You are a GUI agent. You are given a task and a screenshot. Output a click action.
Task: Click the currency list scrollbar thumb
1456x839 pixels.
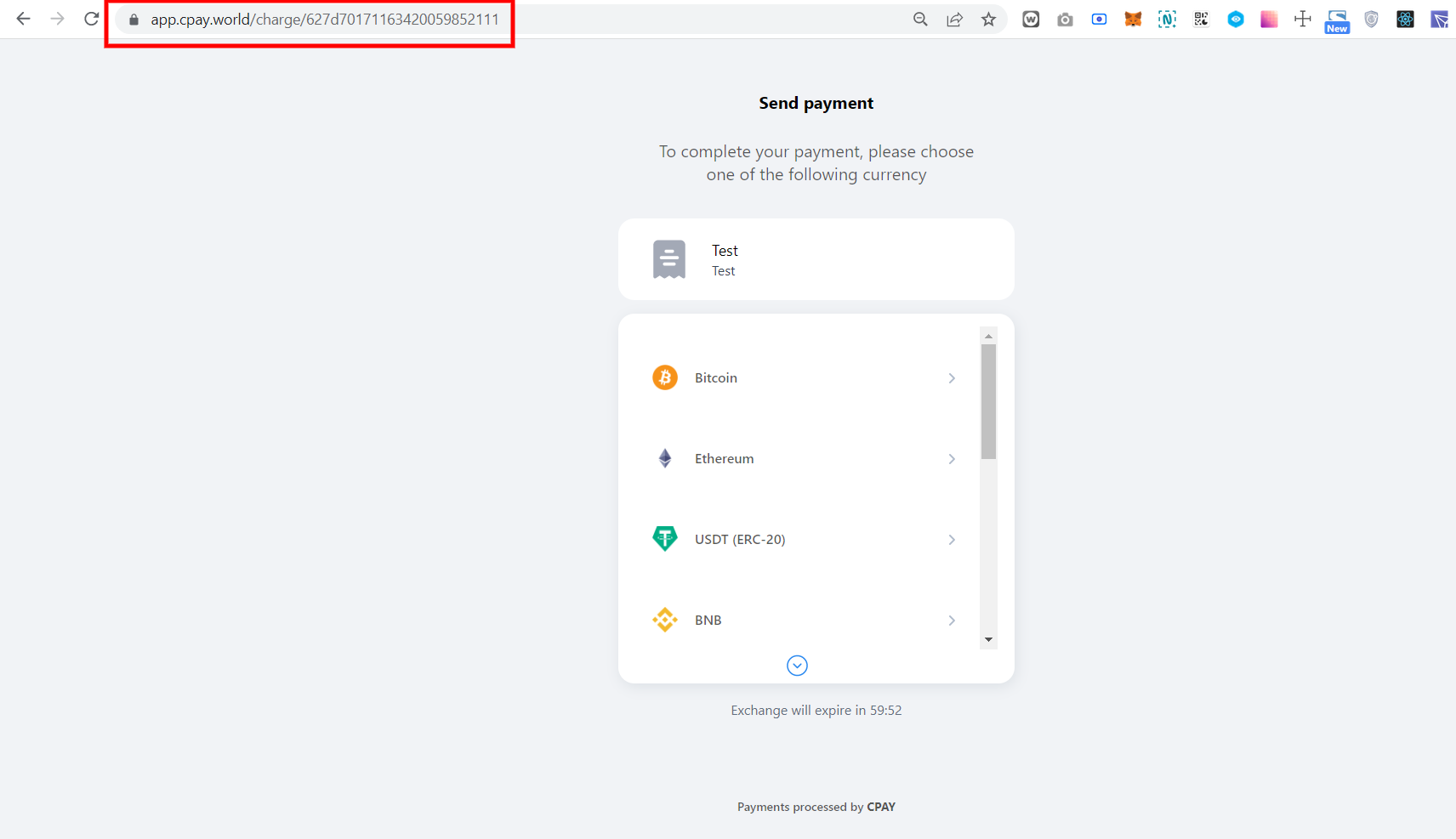point(988,401)
